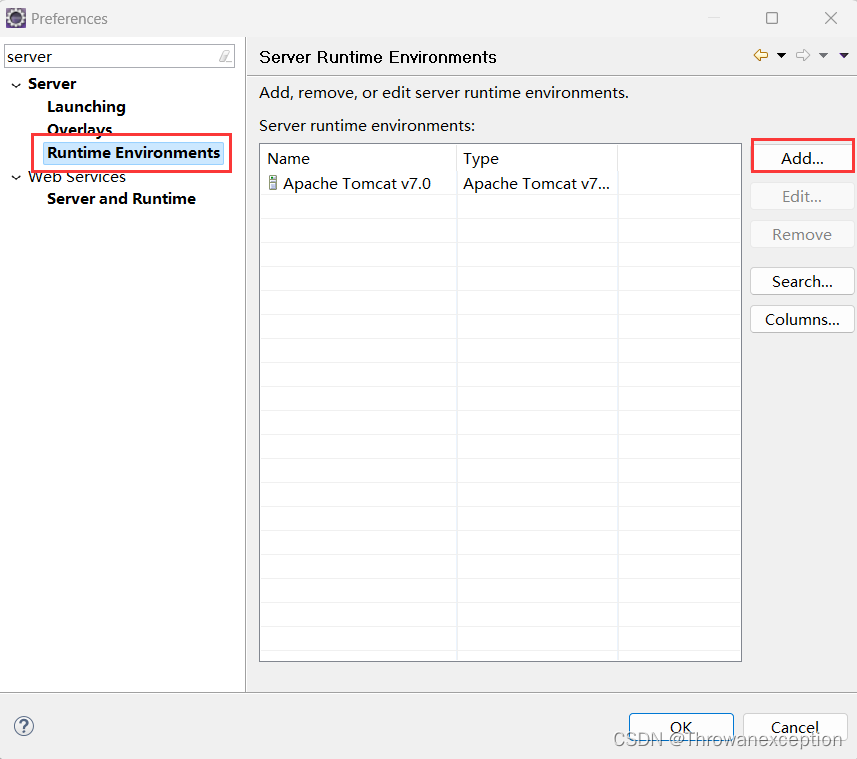
Task: Select the Apache Tomcat v7.0 runtime row
Action: click(500, 184)
